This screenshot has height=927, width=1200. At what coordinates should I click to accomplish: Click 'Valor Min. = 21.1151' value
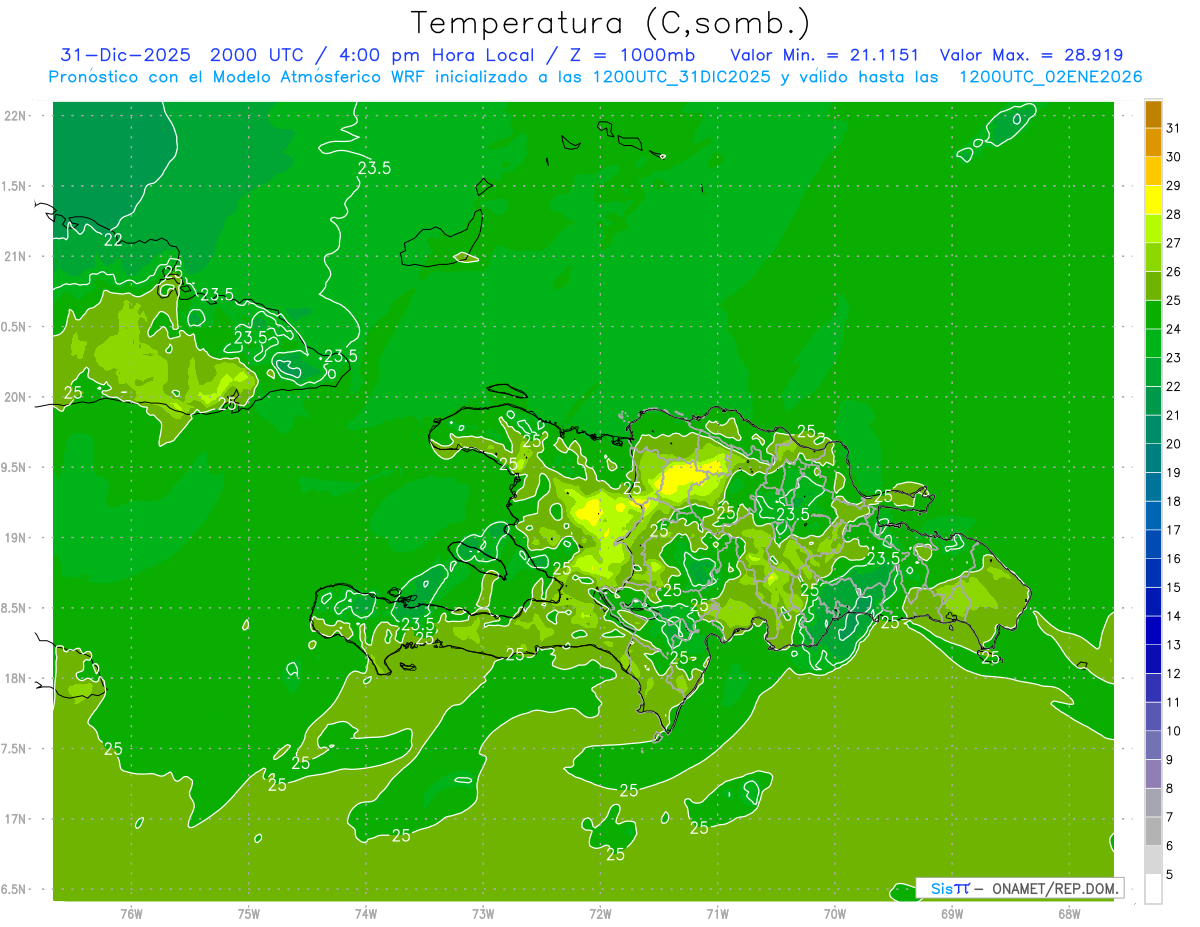(x=825, y=55)
